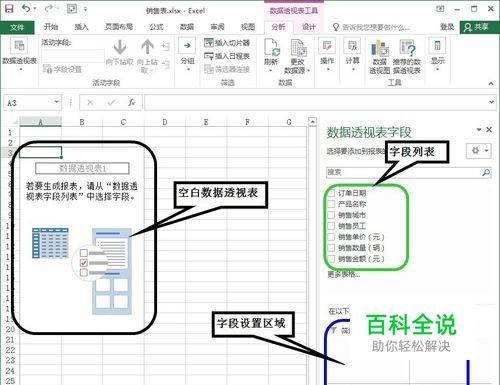The width and height of the screenshot is (500, 385).
Task: Click the 数据透视表1 placeholder box
Action: coord(82,168)
